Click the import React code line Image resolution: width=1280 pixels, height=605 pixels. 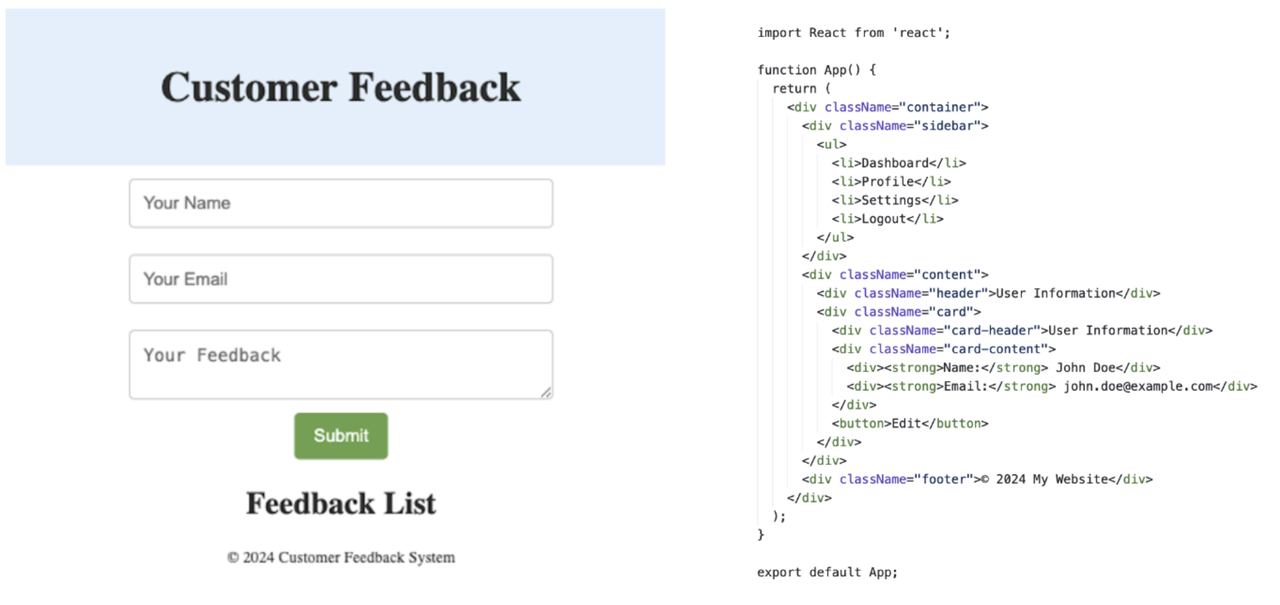coord(853,33)
